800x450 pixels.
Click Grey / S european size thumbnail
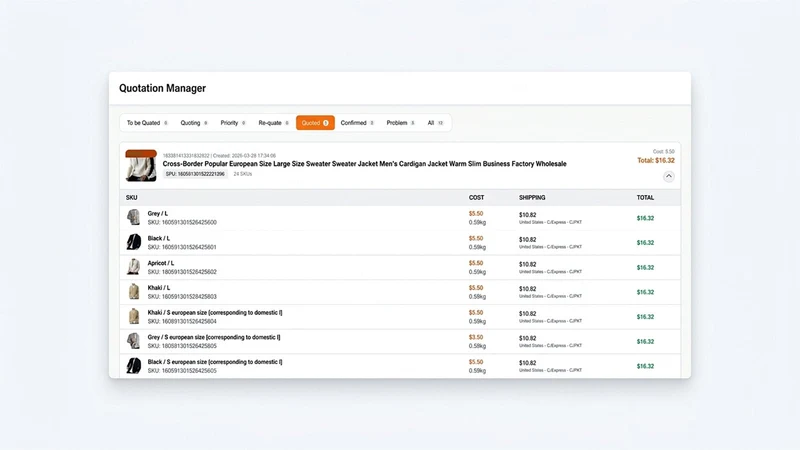point(134,341)
